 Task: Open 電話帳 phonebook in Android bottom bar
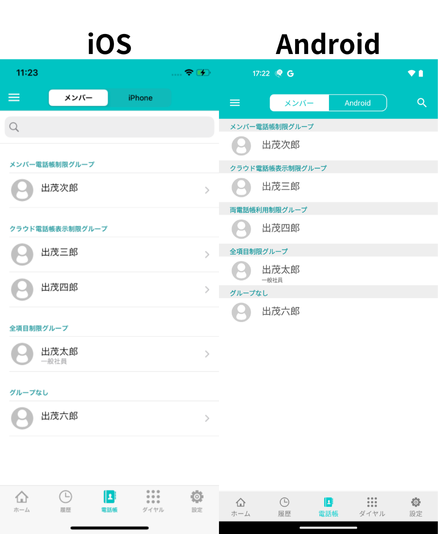(x=328, y=507)
